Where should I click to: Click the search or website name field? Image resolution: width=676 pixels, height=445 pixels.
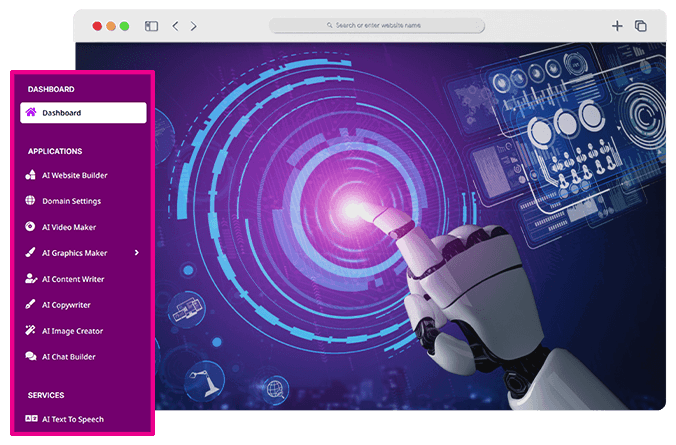(377, 26)
